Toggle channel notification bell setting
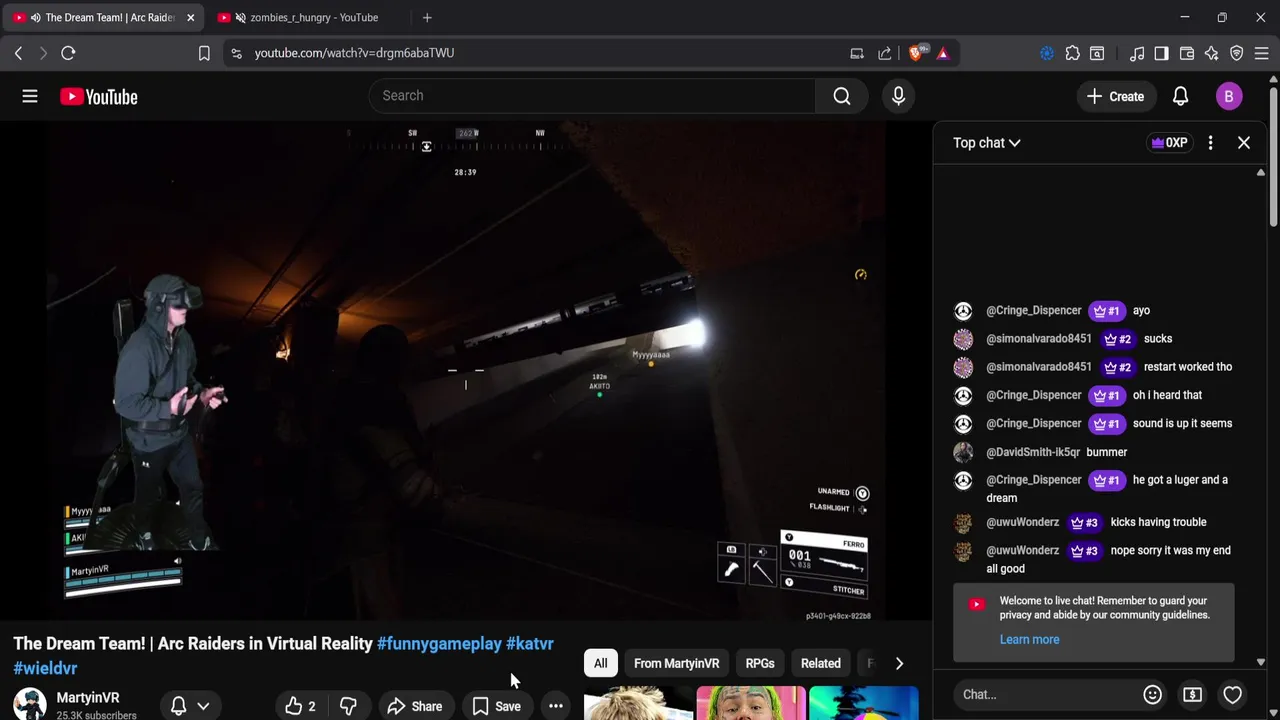The width and height of the screenshot is (1280, 720). point(179,706)
